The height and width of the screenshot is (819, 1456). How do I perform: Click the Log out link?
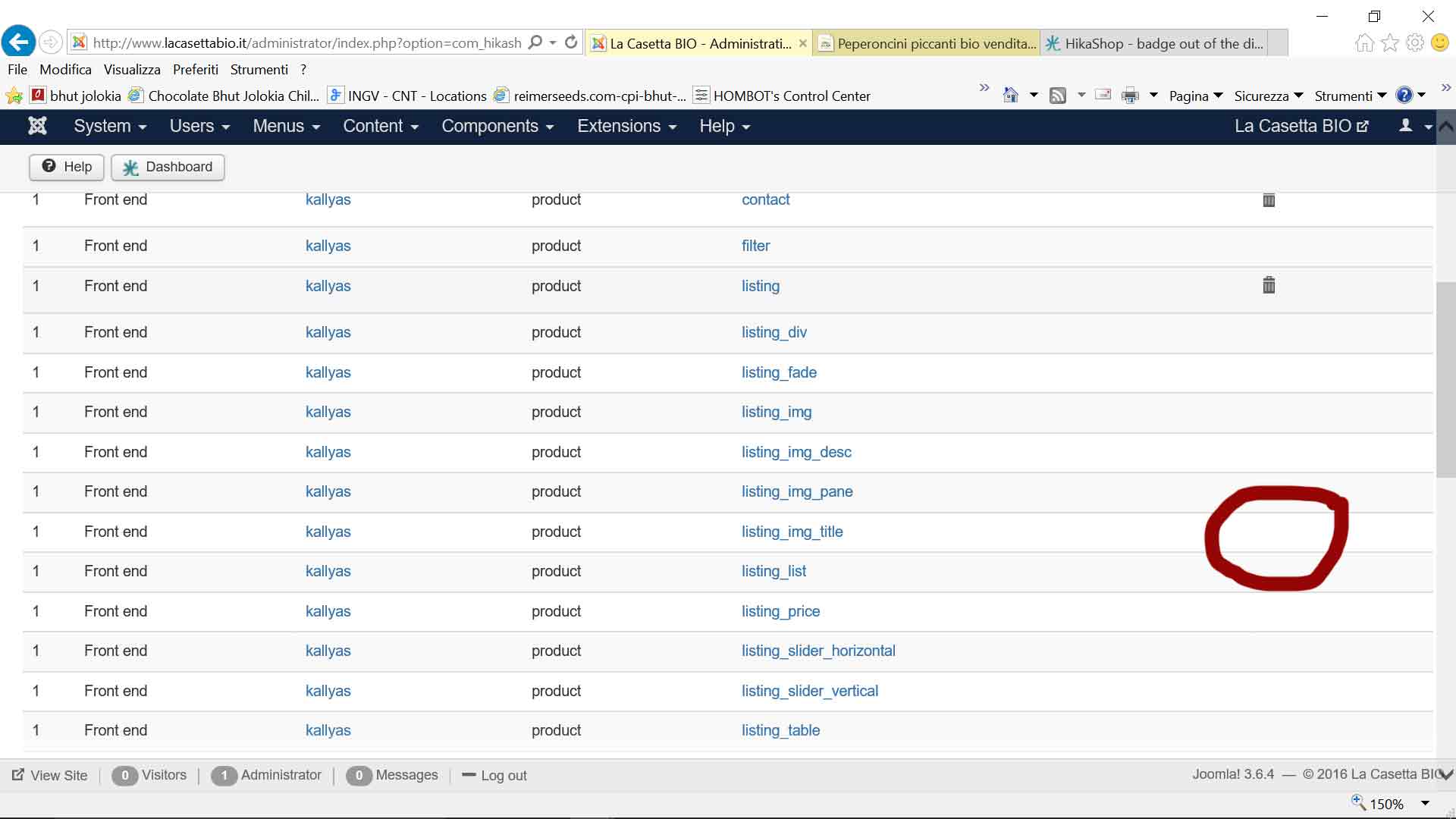(x=503, y=775)
